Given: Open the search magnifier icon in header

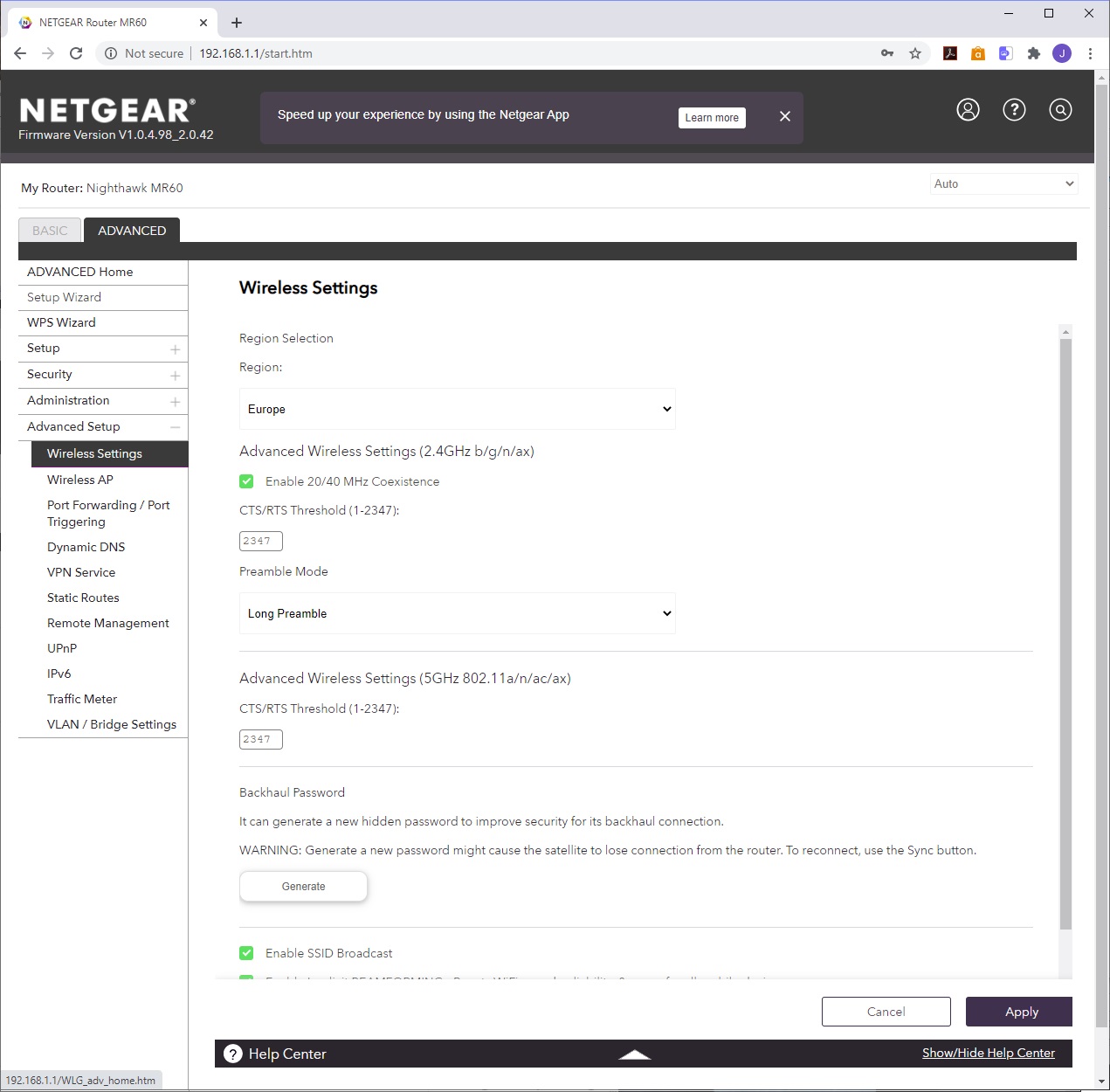Looking at the screenshot, I should pos(1060,109).
